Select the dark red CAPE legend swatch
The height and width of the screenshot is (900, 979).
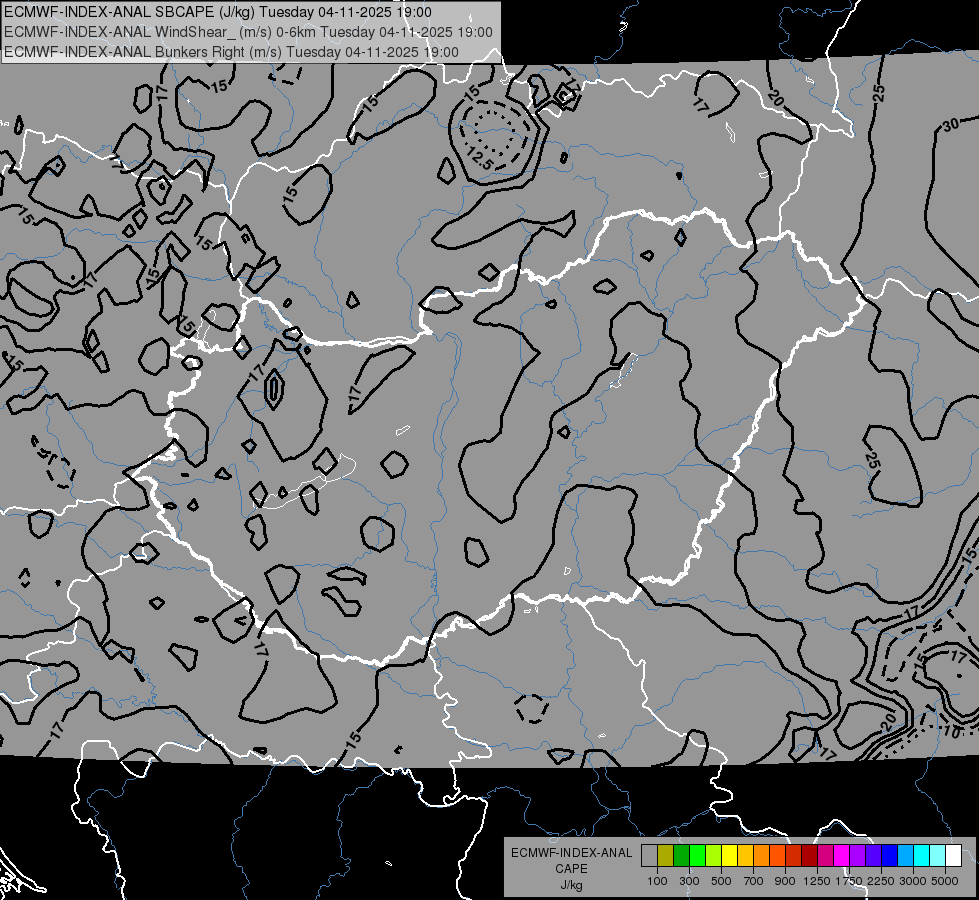click(809, 856)
